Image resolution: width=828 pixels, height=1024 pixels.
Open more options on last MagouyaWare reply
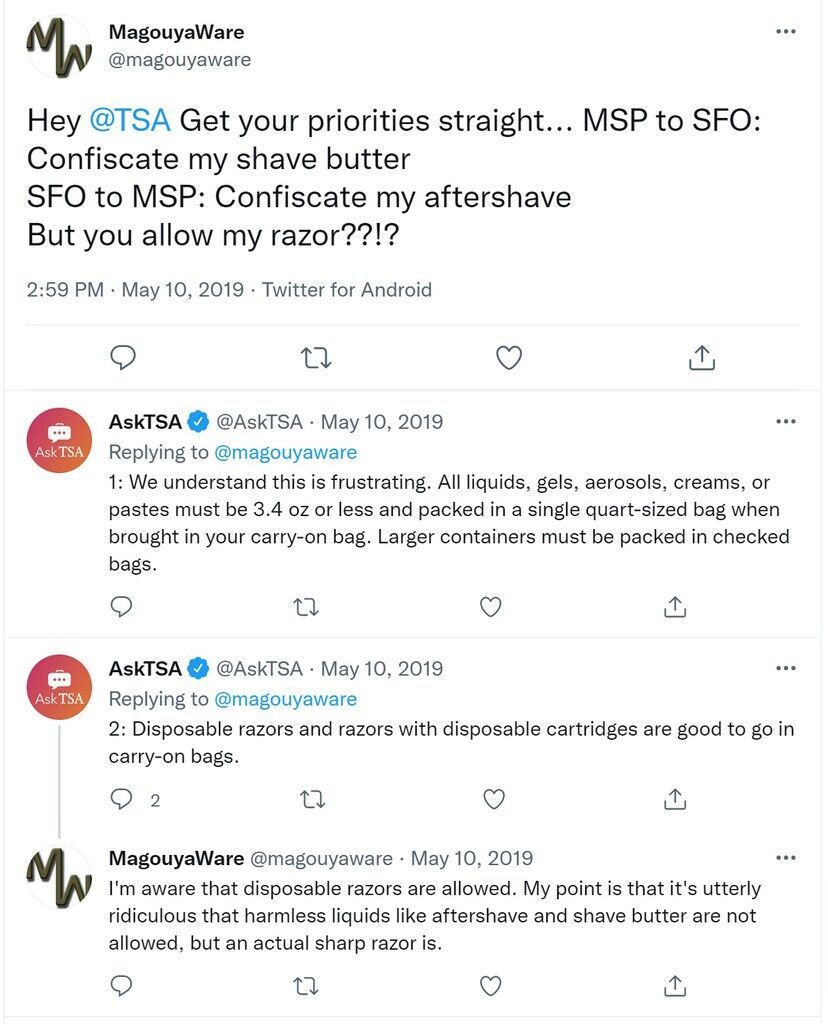[786, 858]
